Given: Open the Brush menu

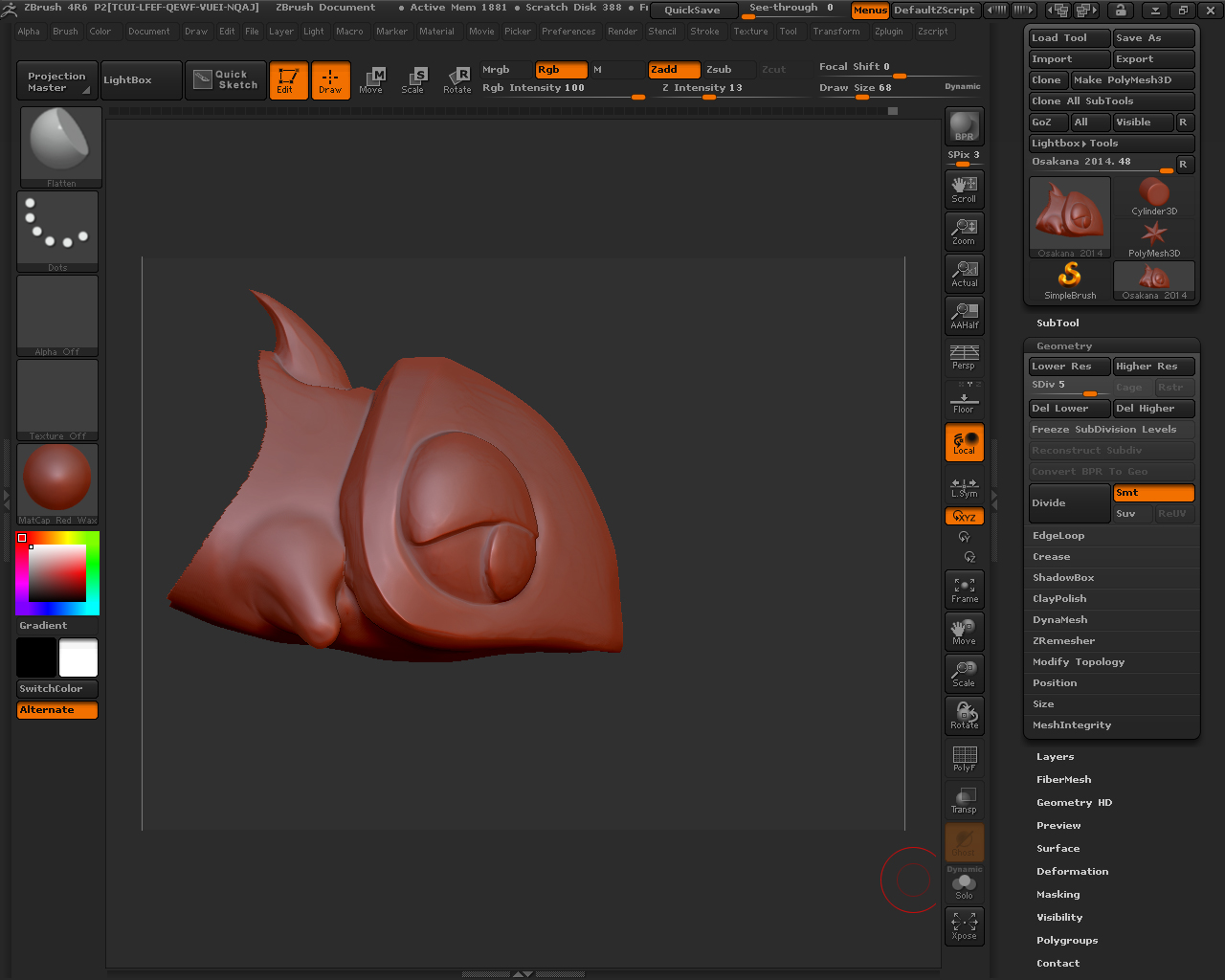Looking at the screenshot, I should 65,32.
